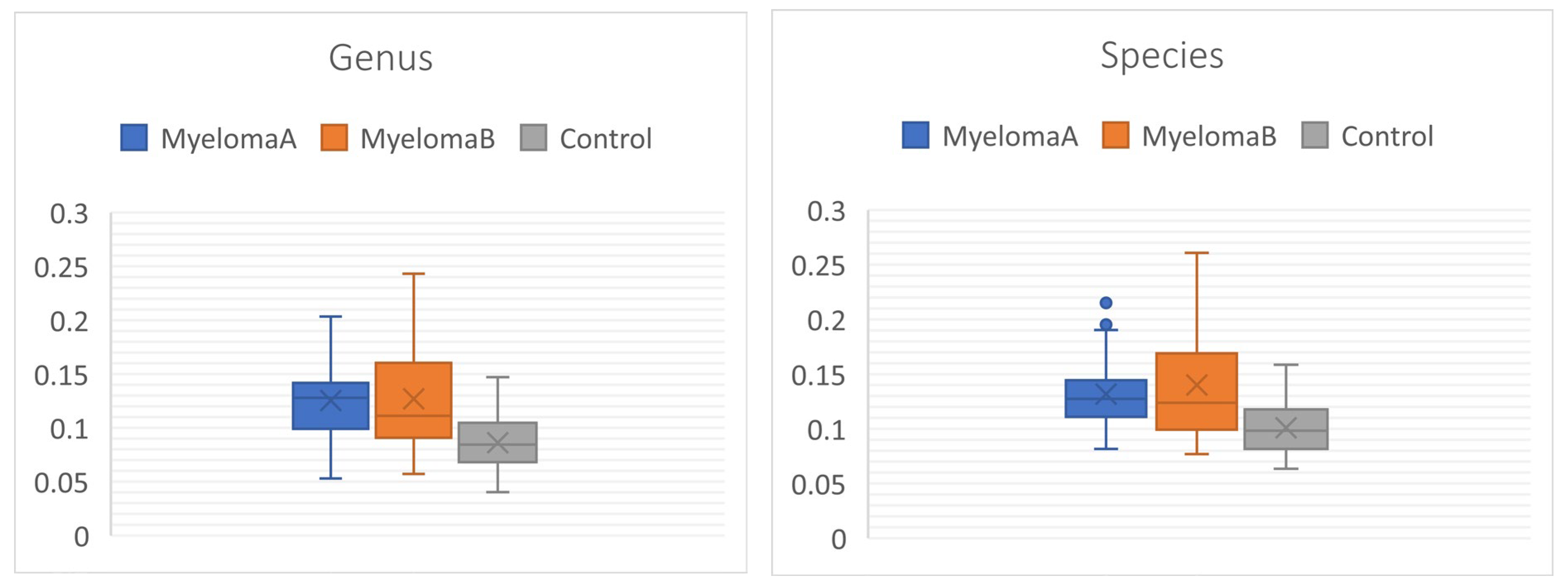Click the orange MyelomaB legend swatch in Genus chart

click(334, 137)
